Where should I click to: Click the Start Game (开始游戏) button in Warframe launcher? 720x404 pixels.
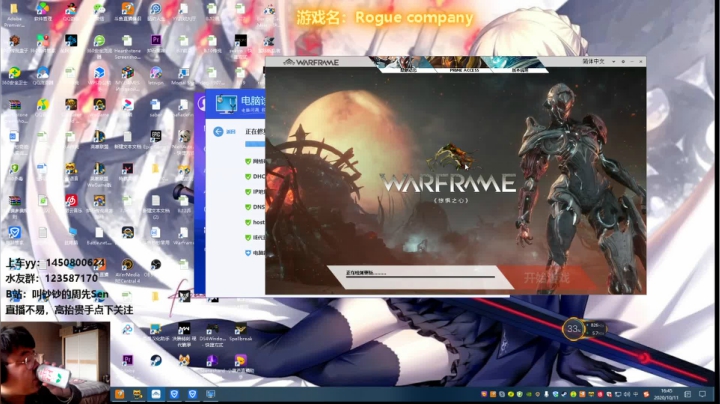pos(546,278)
